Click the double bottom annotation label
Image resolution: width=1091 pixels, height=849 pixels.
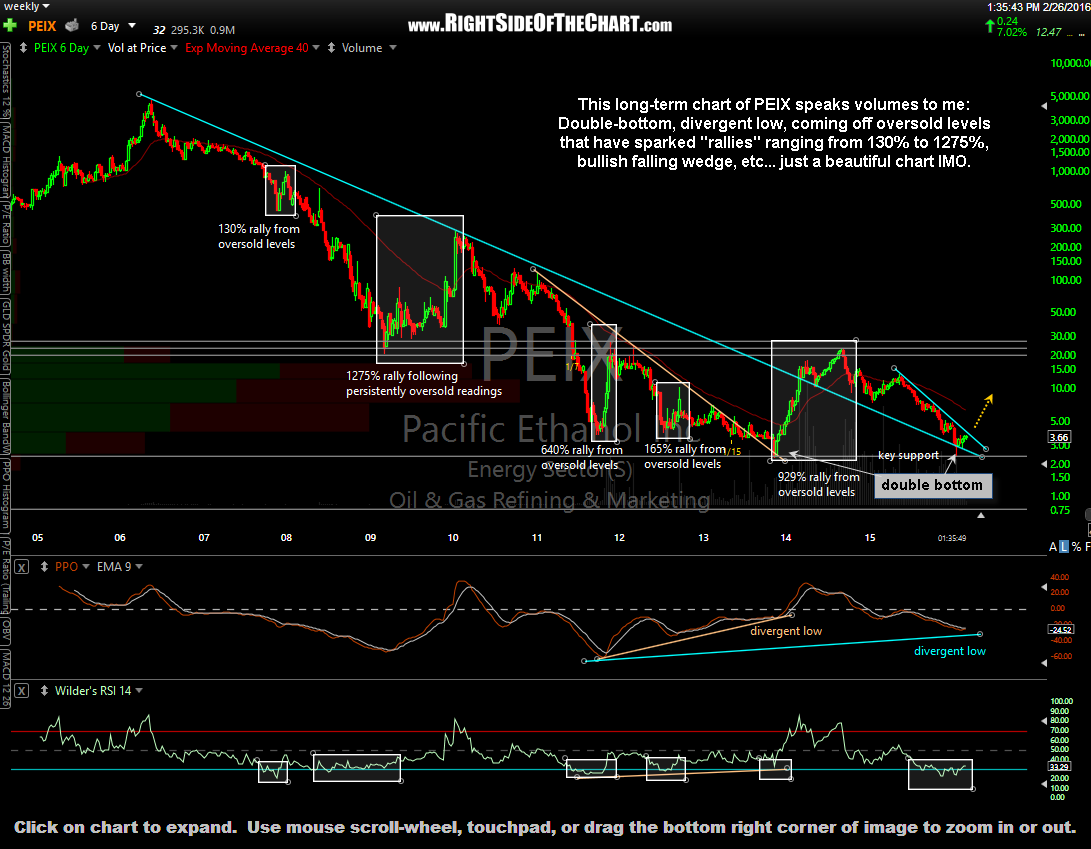933,486
